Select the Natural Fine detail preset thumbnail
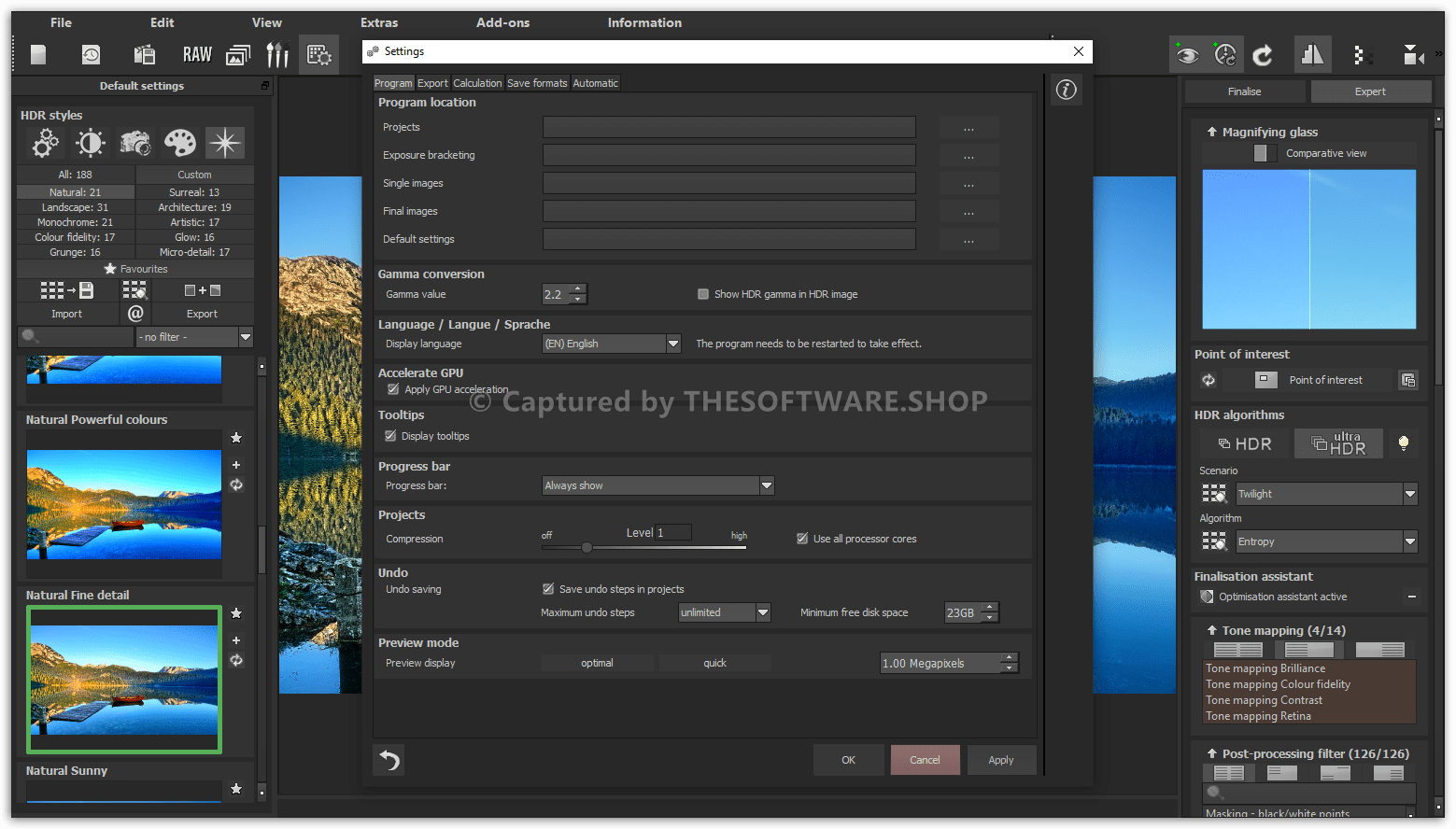The height and width of the screenshot is (829, 1456). click(x=124, y=679)
